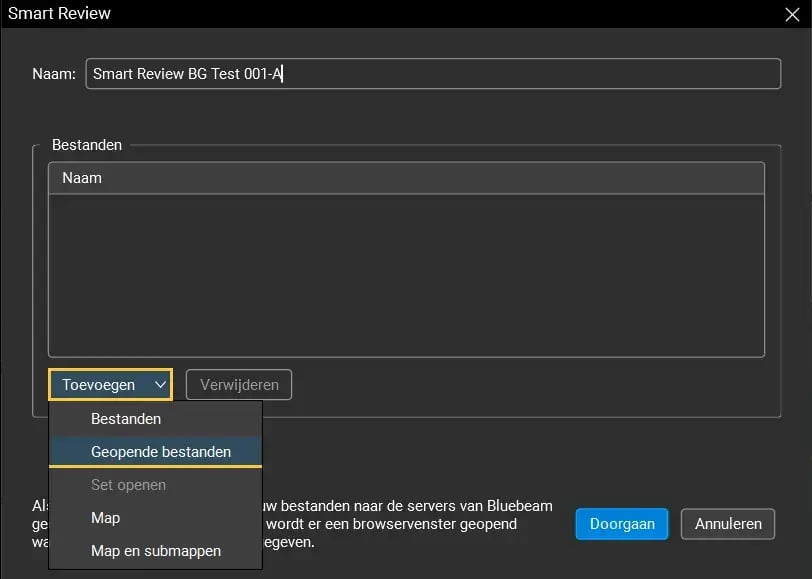Viewport: 812px width, 579px height.
Task: Choose Map en submappen option
Action: pyautogui.click(x=155, y=551)
